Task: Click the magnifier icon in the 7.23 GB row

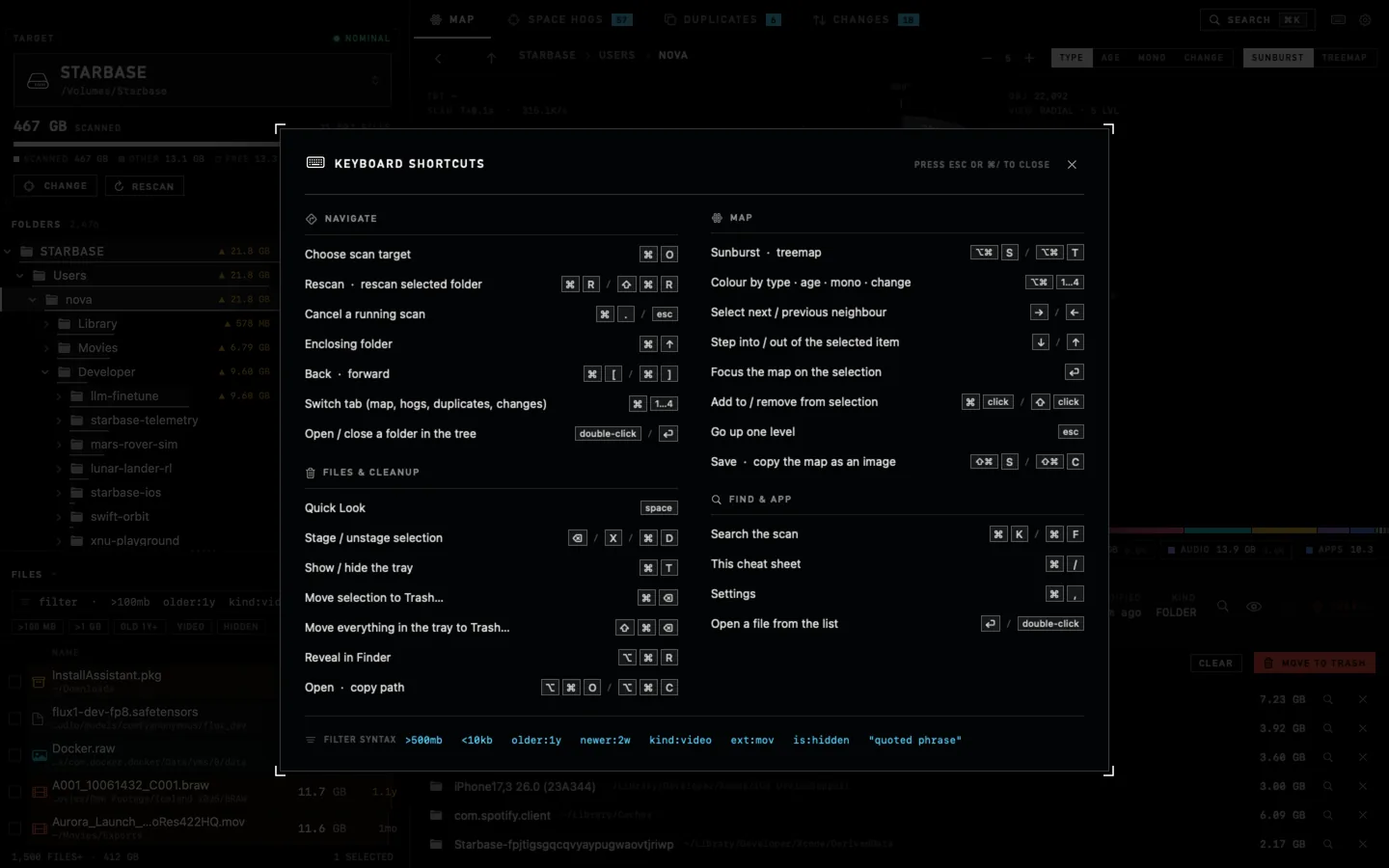Action: (1328, 699)
